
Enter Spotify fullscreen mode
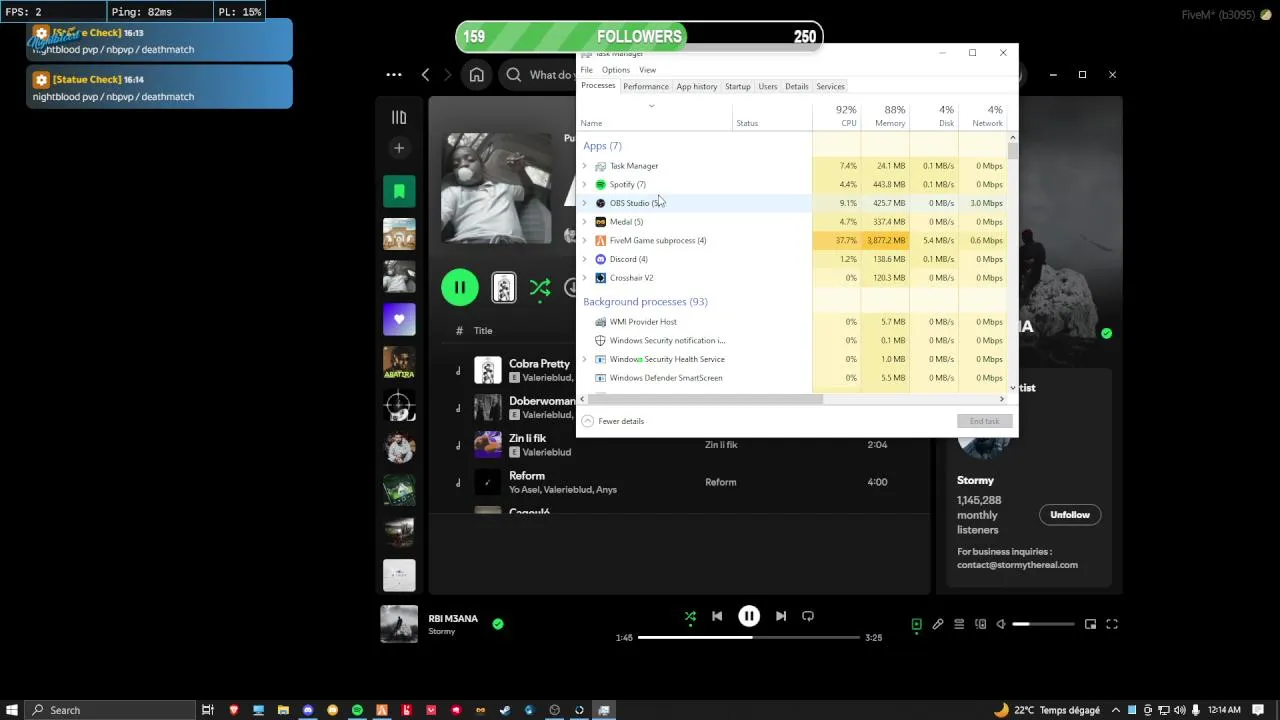point(1112,624)
